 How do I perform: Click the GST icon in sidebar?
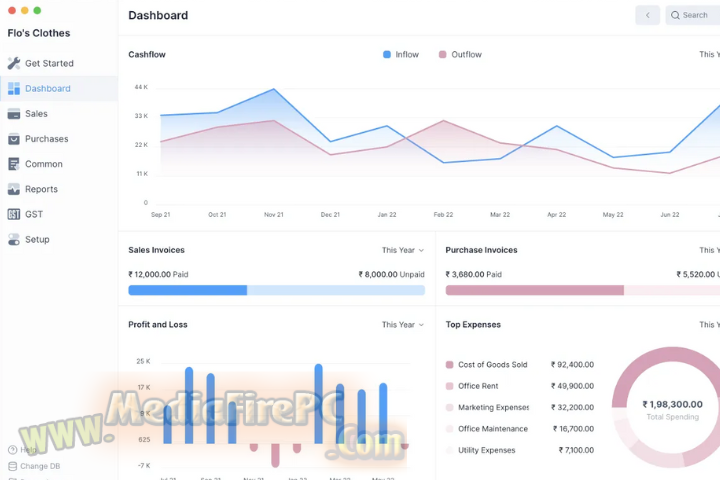14,214
